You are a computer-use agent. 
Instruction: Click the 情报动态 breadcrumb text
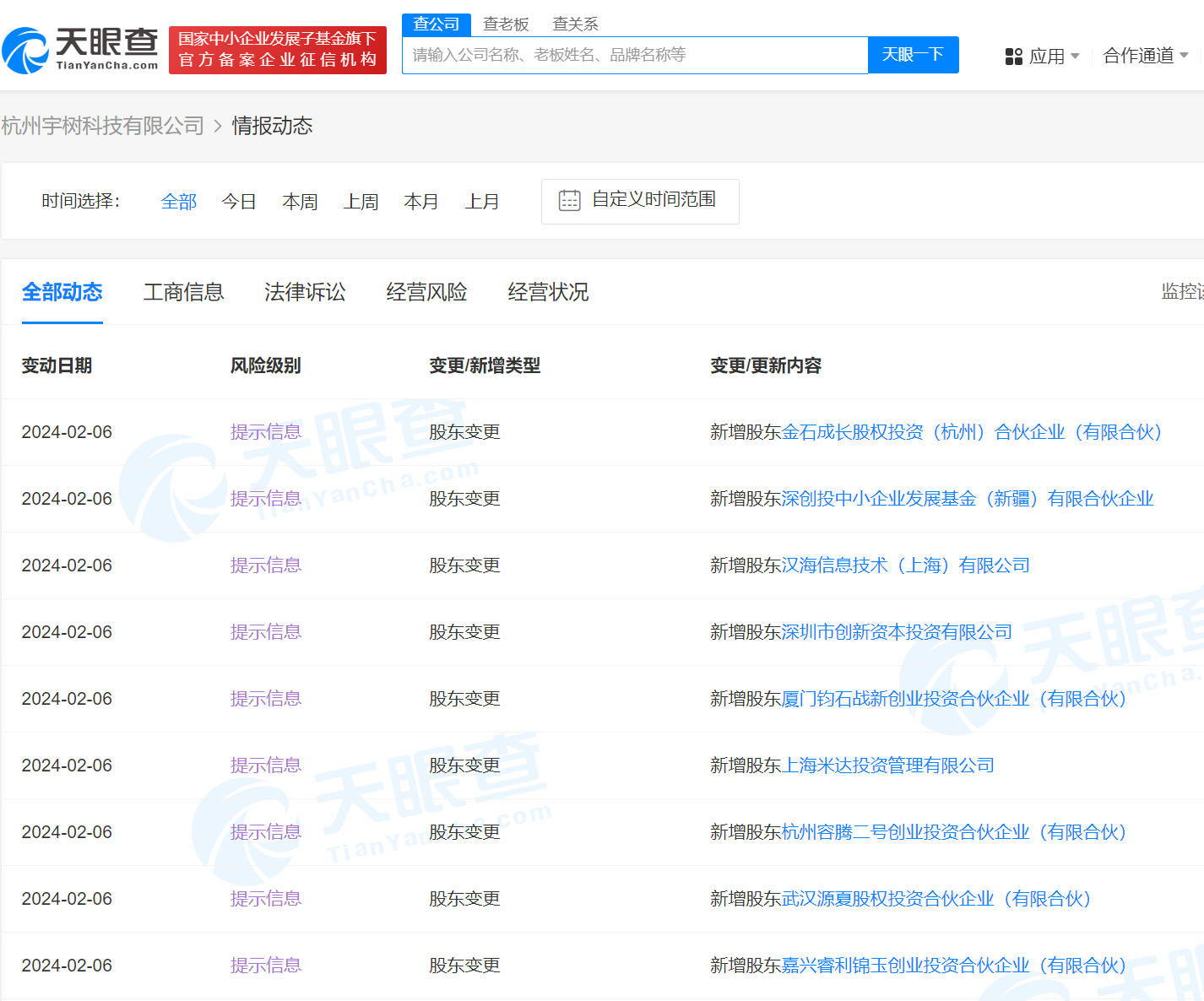(272, 126)
